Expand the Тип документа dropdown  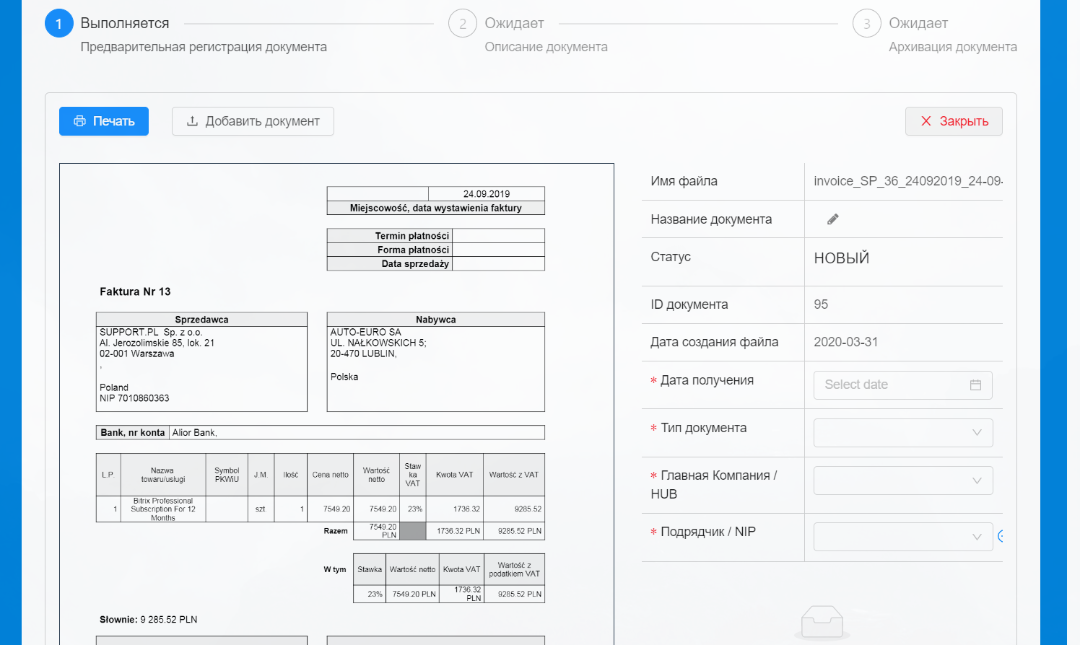[x=903, y=432]
